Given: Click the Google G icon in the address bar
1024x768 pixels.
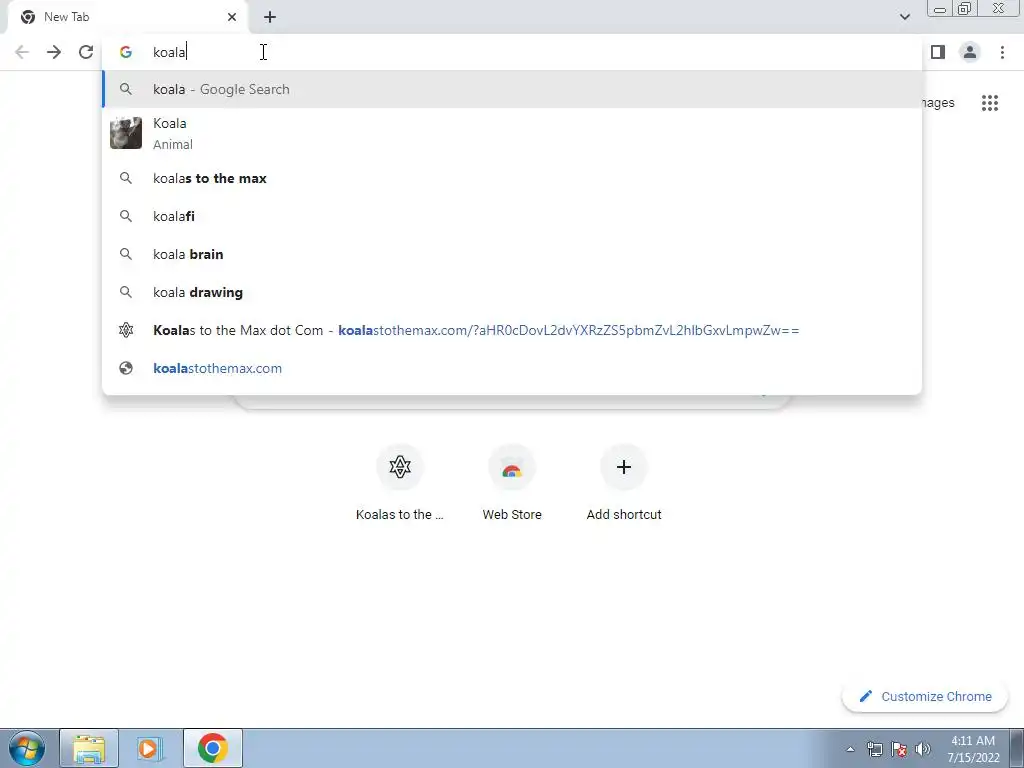Looking at the screenshot, I should point(126,52).
